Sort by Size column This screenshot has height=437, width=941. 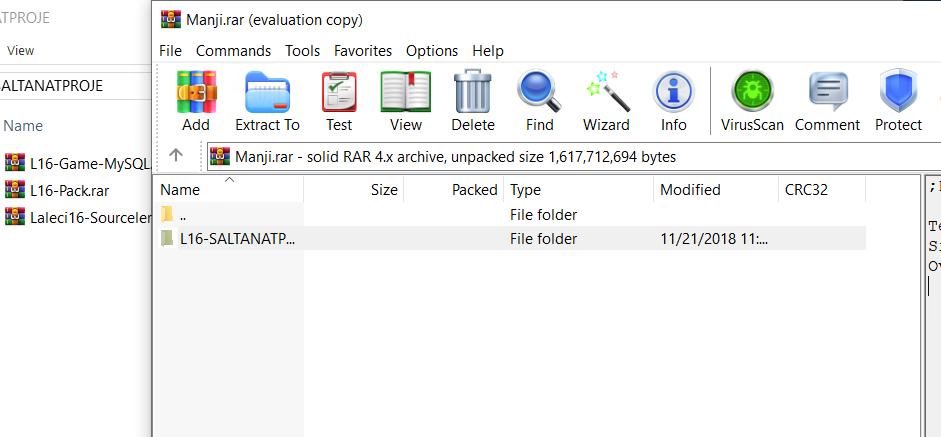point(353,190)
